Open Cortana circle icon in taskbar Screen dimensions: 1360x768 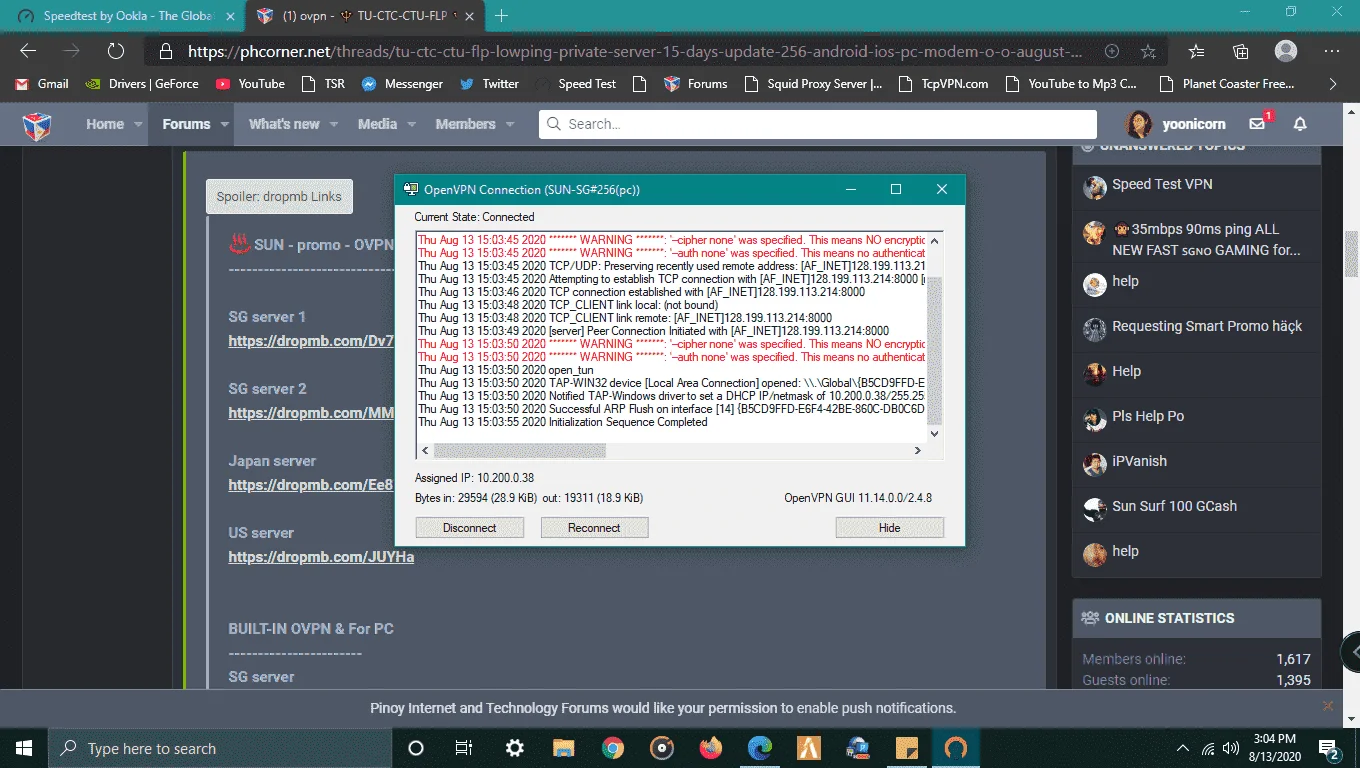(x=416, y=748)
